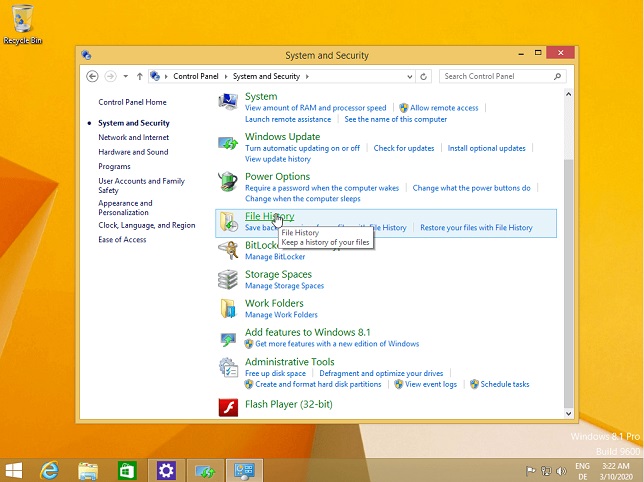Image resolution: width=644 pixels, height=482 pixels.
Task: Open the network tray icon
Action: tap(546, 471)
